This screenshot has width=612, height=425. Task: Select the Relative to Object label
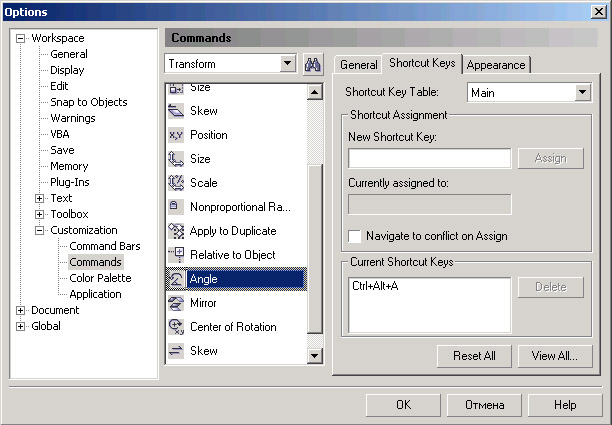(233, 255)
